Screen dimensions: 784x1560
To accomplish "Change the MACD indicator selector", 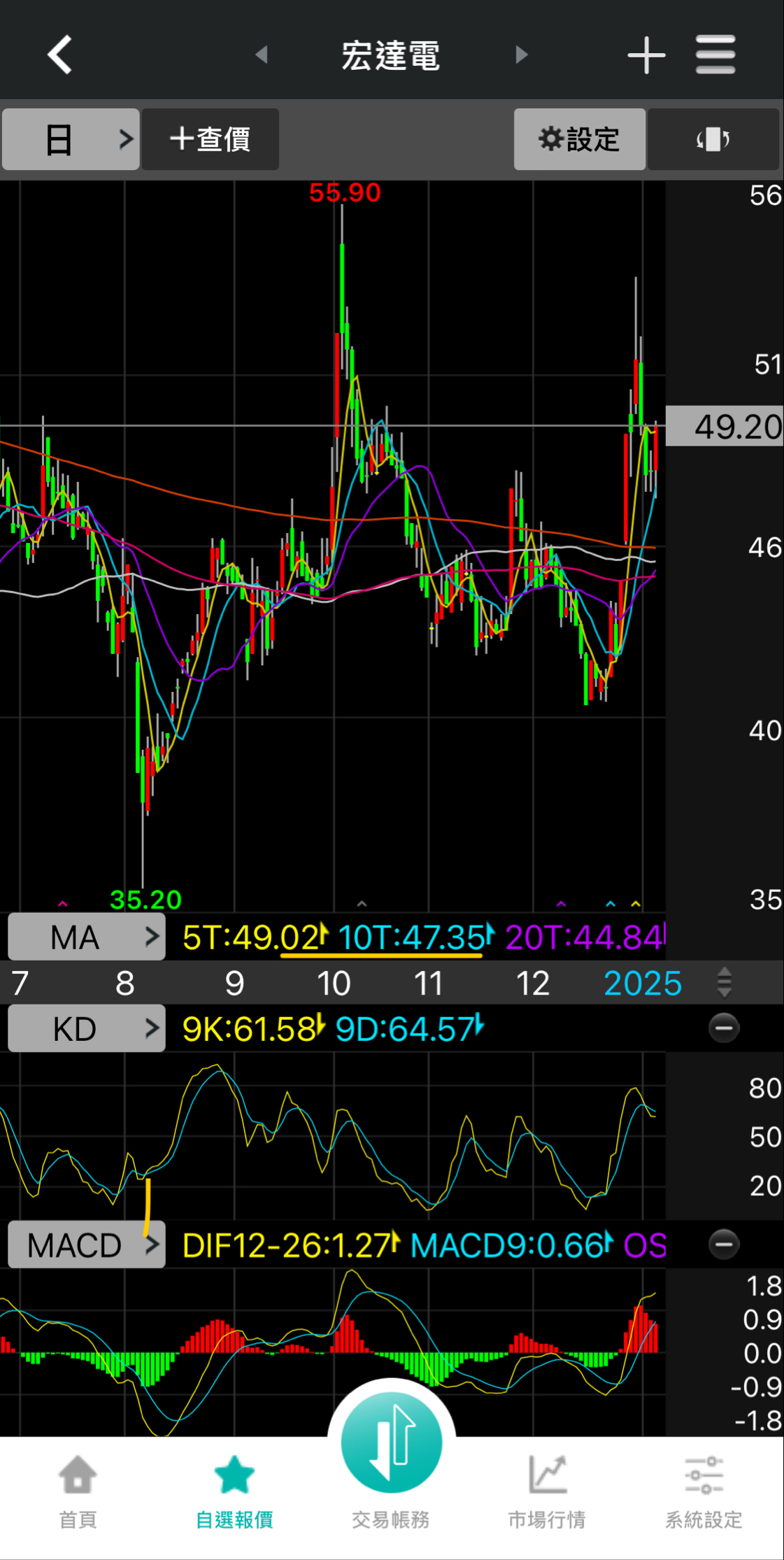I will click(x=87, y=1245).
